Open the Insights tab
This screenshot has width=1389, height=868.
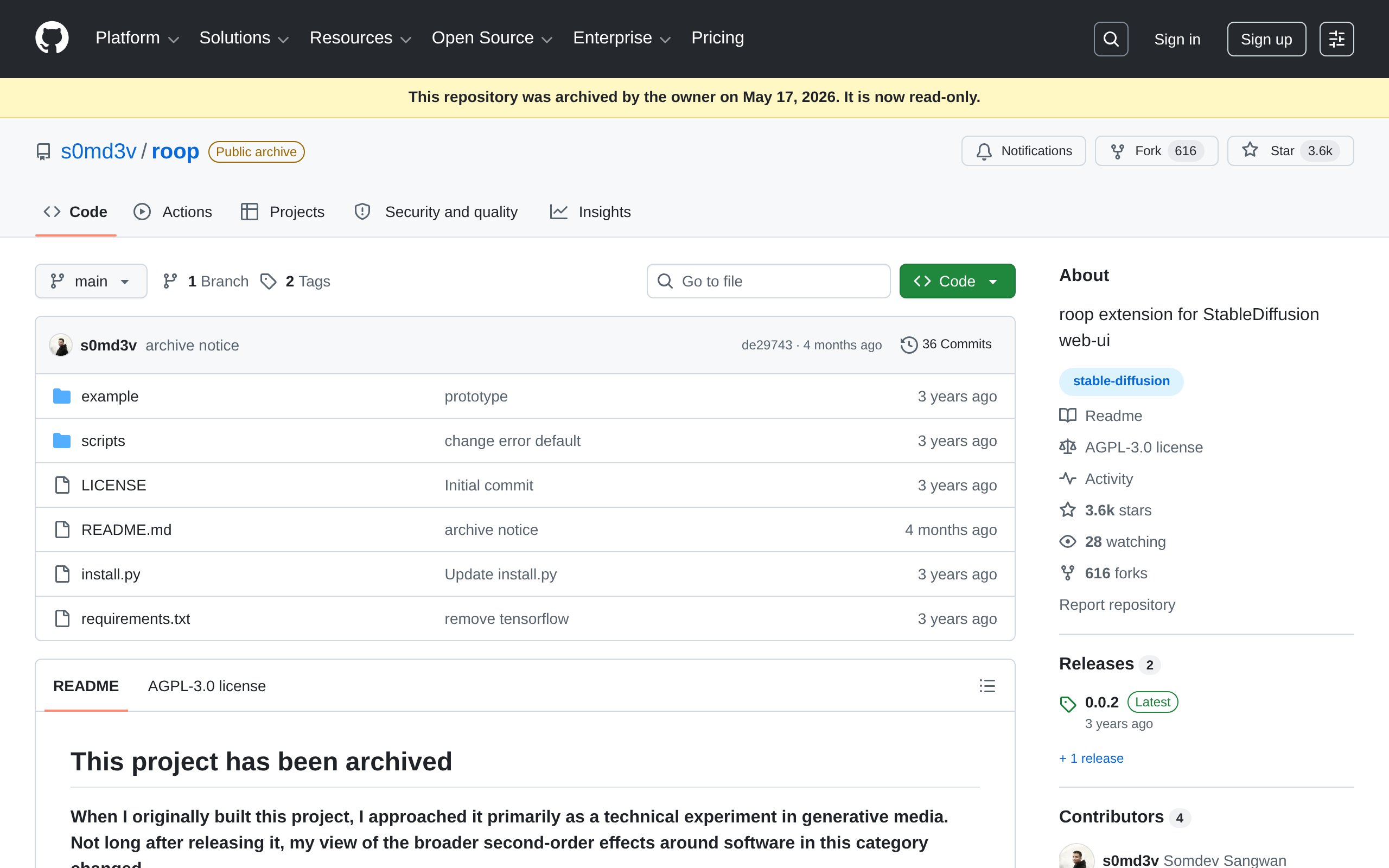pyautogui.click(x=590, y=212)
